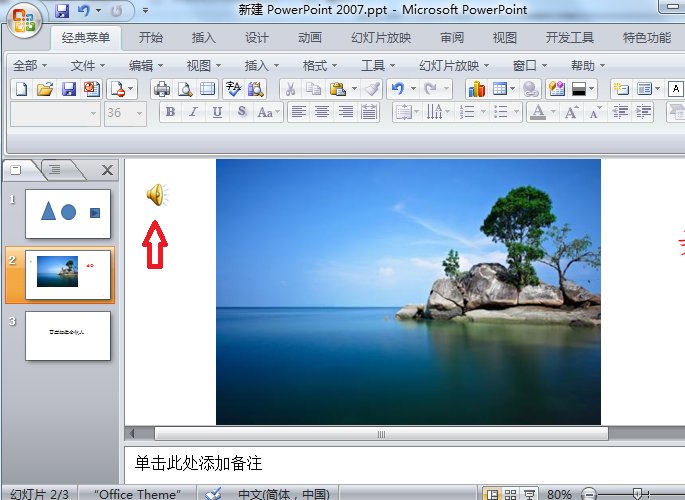
Task: Save via the Quick Access toolbar
Action: click(62, 10)
